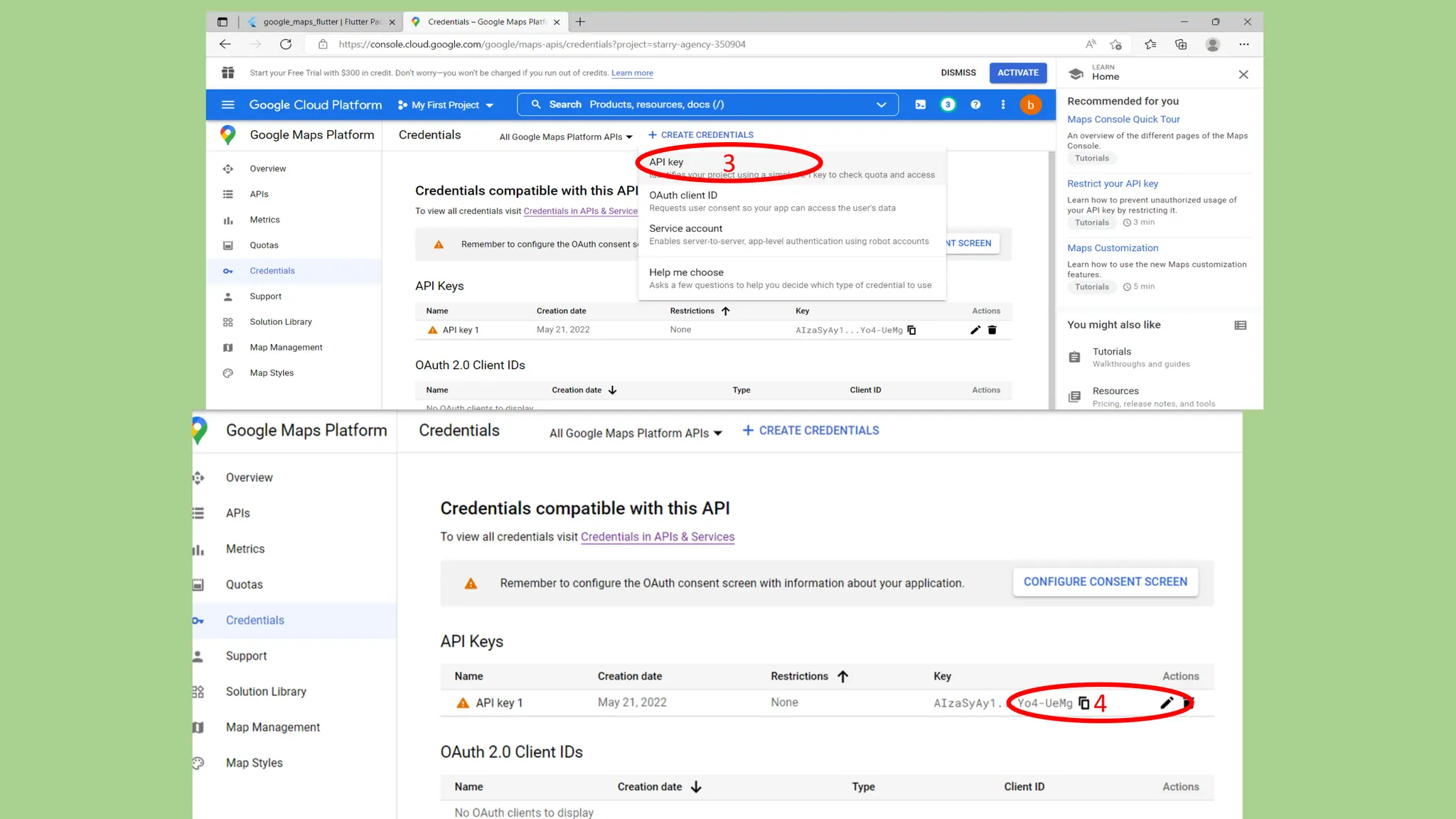Expand the My First Project selector
The width and height of the screenshot is (1456, 819).
446,105
